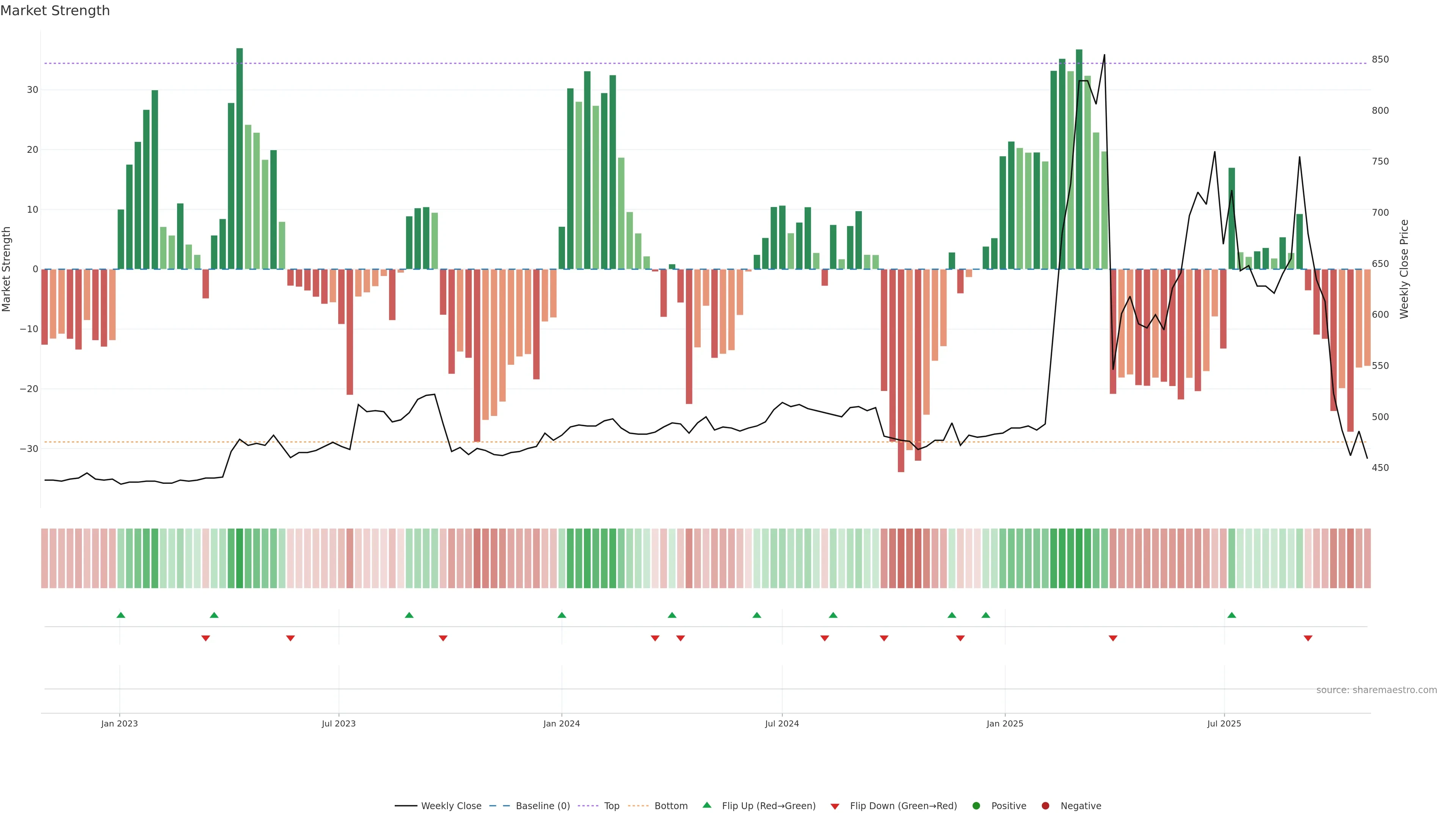Click the green Positive circle in legend
This screenshot has width=1456, height=819.
click(976, 805)
